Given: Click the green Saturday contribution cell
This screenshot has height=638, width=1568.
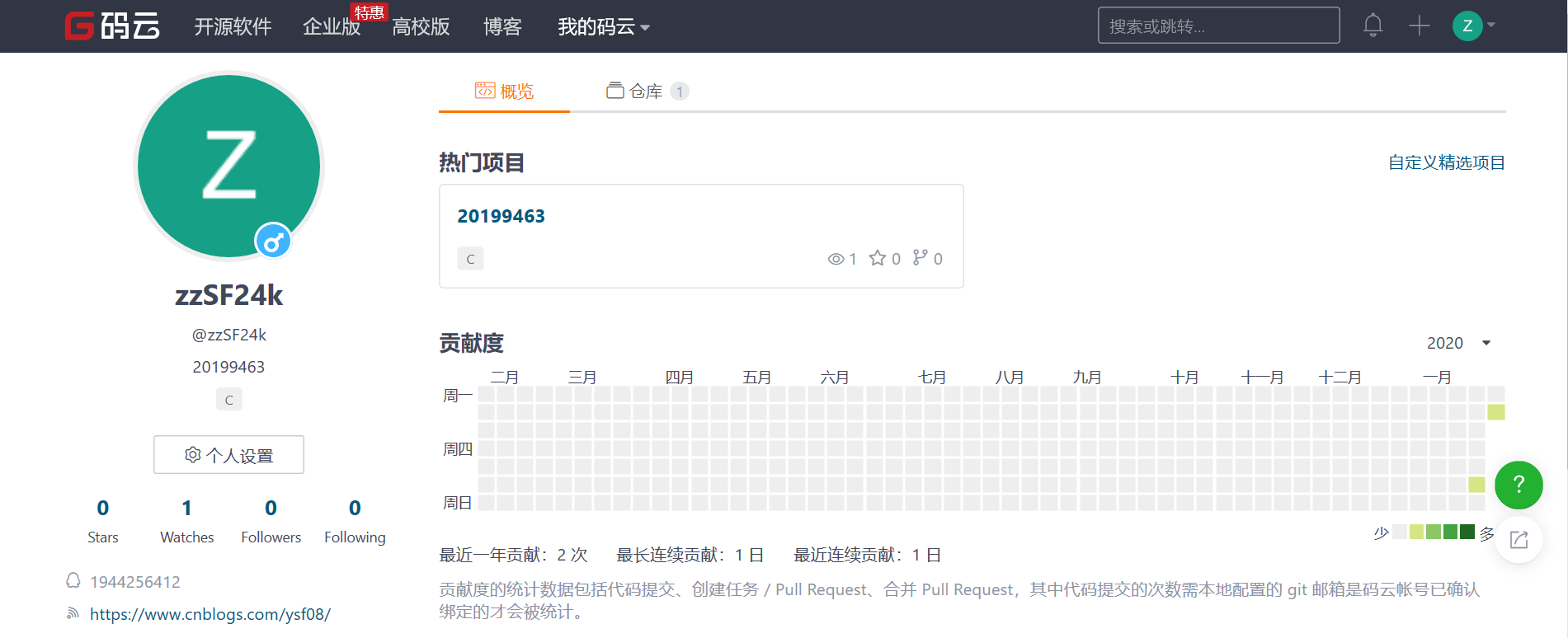Looking at the screenshot, I should pyautogui.click(x=1477, y=485).
